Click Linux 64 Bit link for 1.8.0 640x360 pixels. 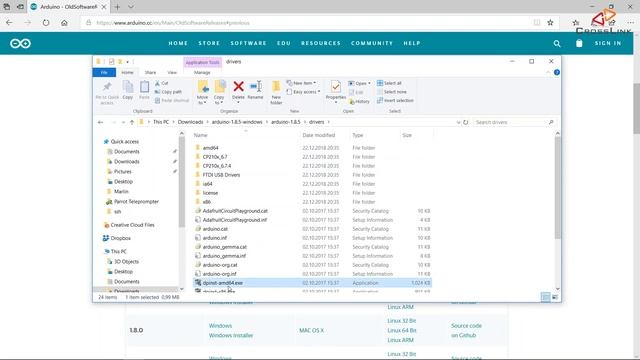402,330
